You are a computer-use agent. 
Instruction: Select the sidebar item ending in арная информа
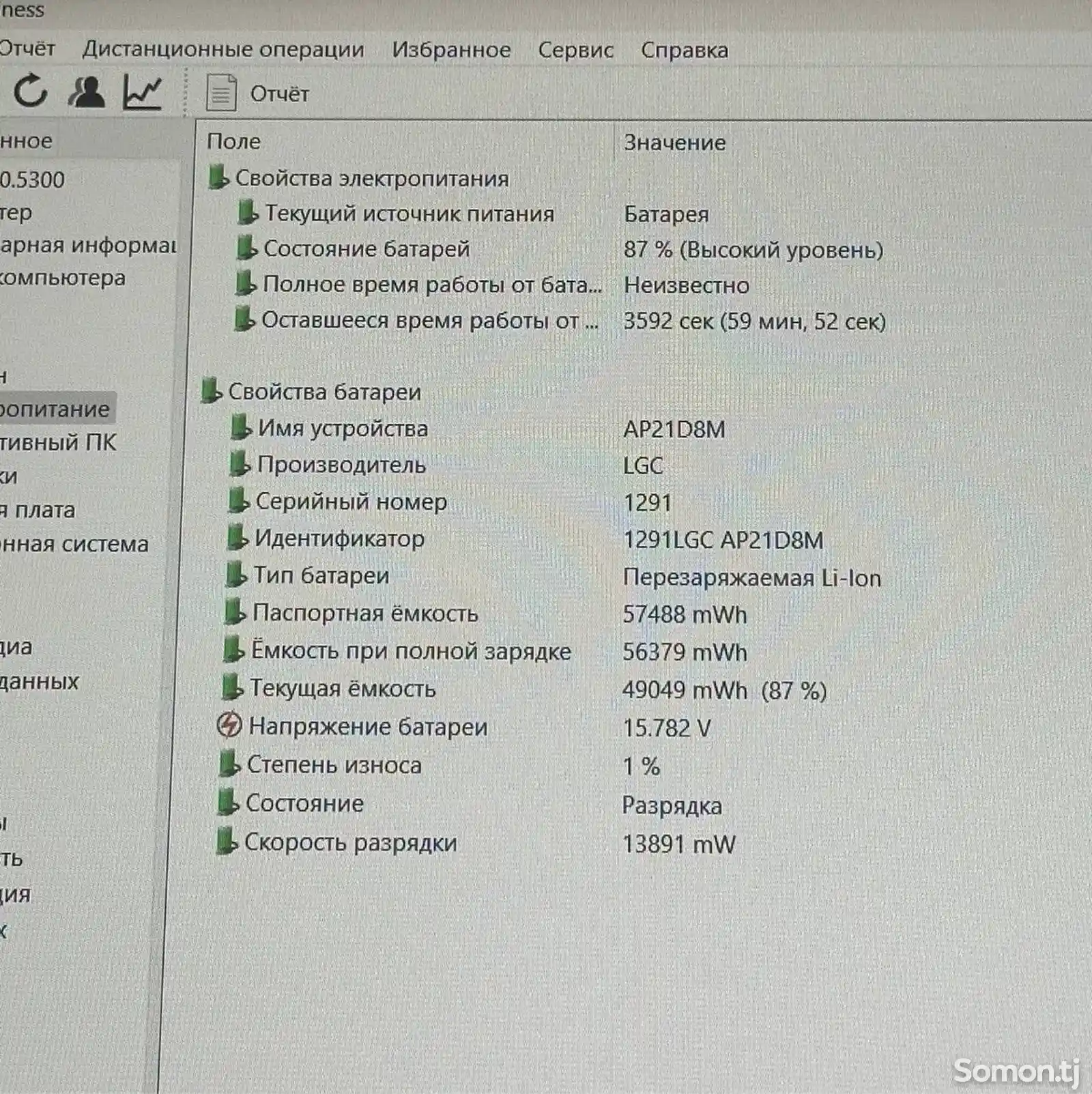pyautogui.click(x=88, y=244)
